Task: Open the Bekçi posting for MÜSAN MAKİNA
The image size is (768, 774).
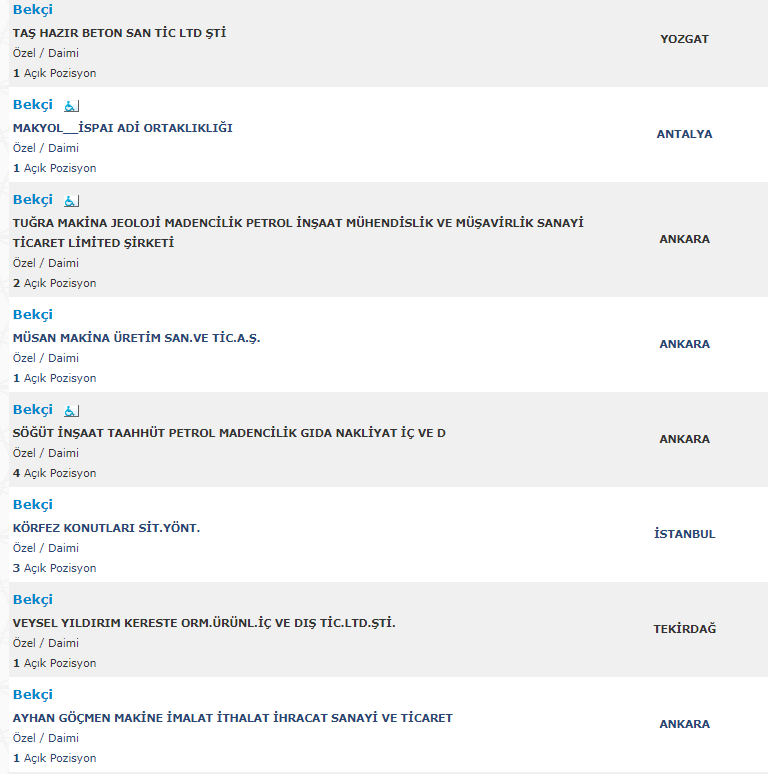Action: tap(33, 315)
